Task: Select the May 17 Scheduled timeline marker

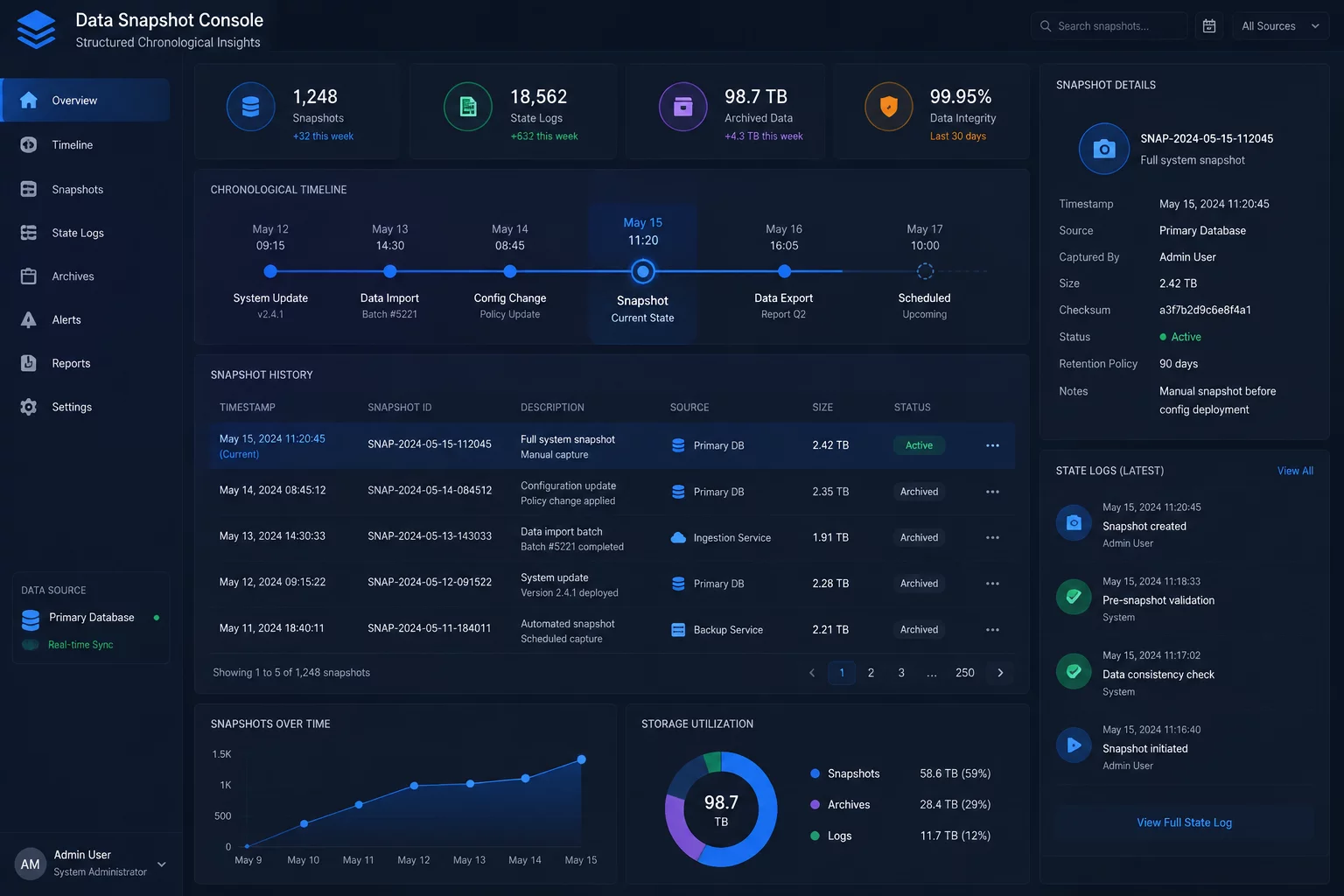Action: pos(925,272)
